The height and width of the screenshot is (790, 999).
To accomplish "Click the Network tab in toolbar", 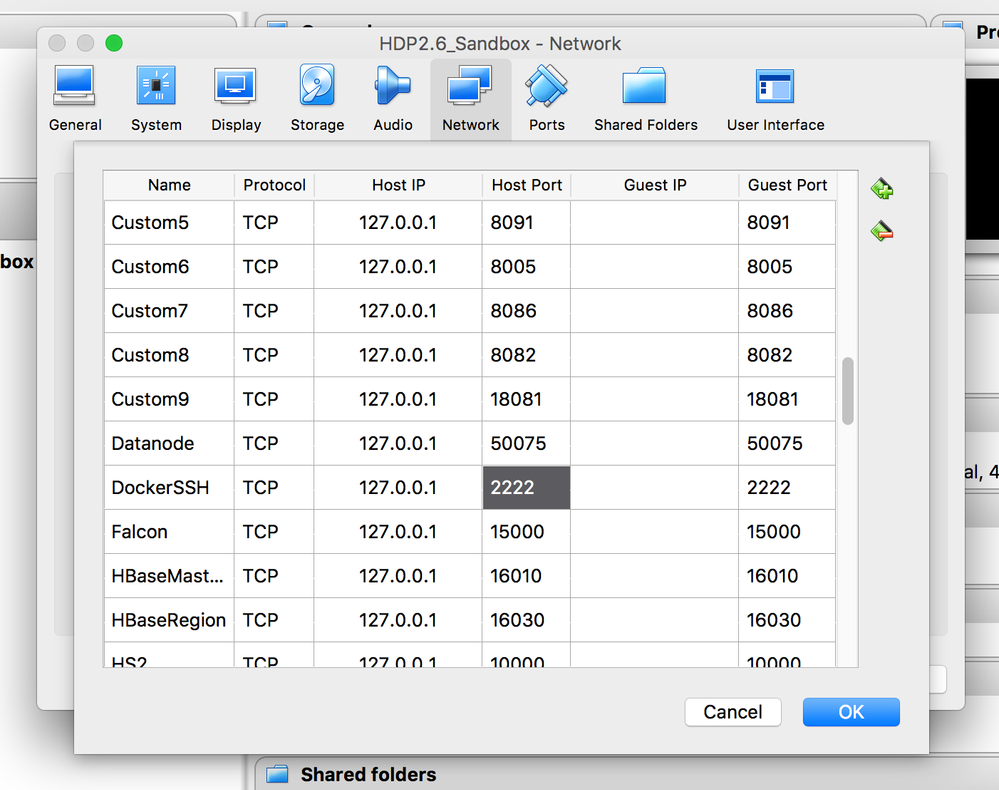I will 471,99.
